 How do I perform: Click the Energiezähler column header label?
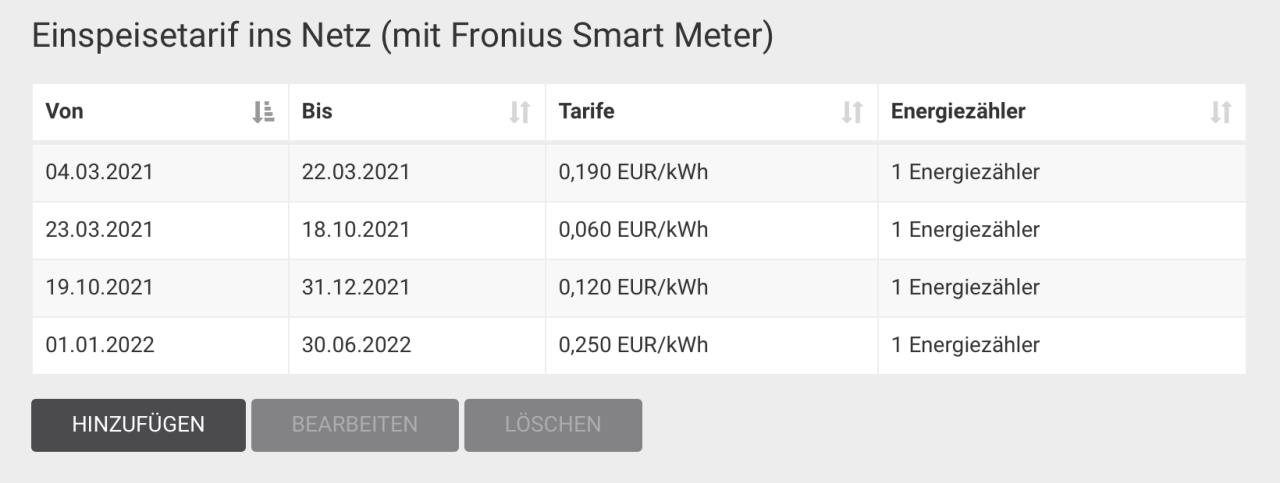tap(958, 112)
